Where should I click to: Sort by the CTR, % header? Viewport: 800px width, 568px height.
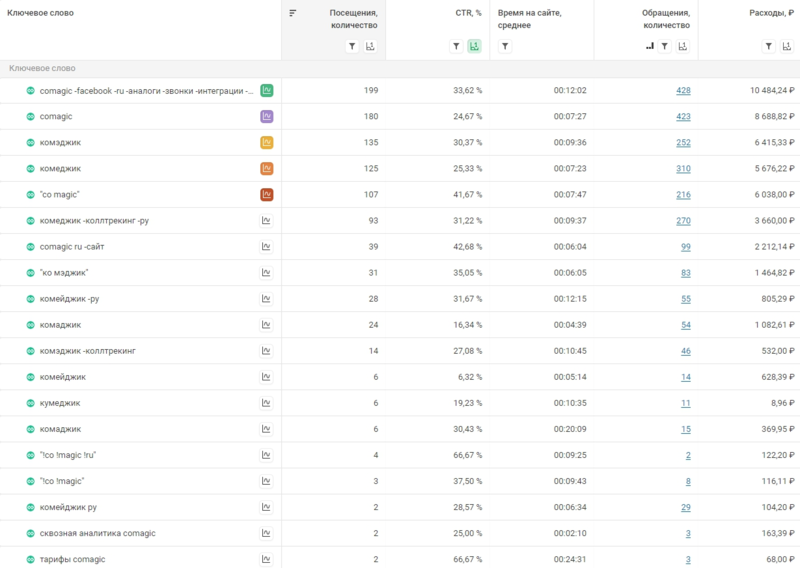[468, 13]
